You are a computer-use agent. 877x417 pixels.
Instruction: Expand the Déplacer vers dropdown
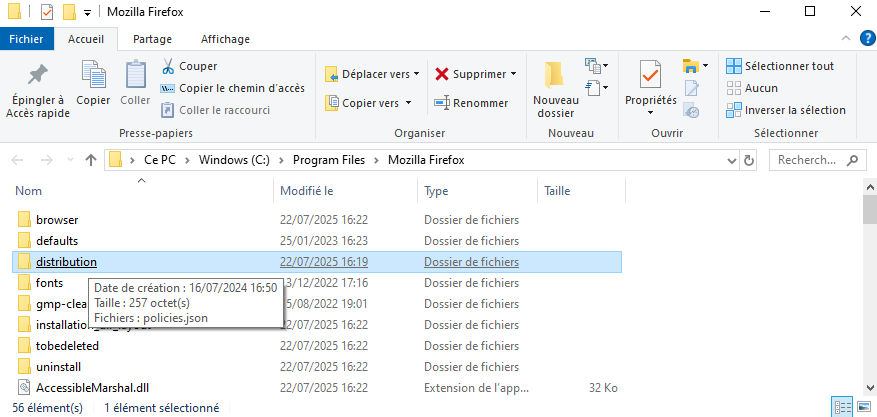[x=417, y=74]
